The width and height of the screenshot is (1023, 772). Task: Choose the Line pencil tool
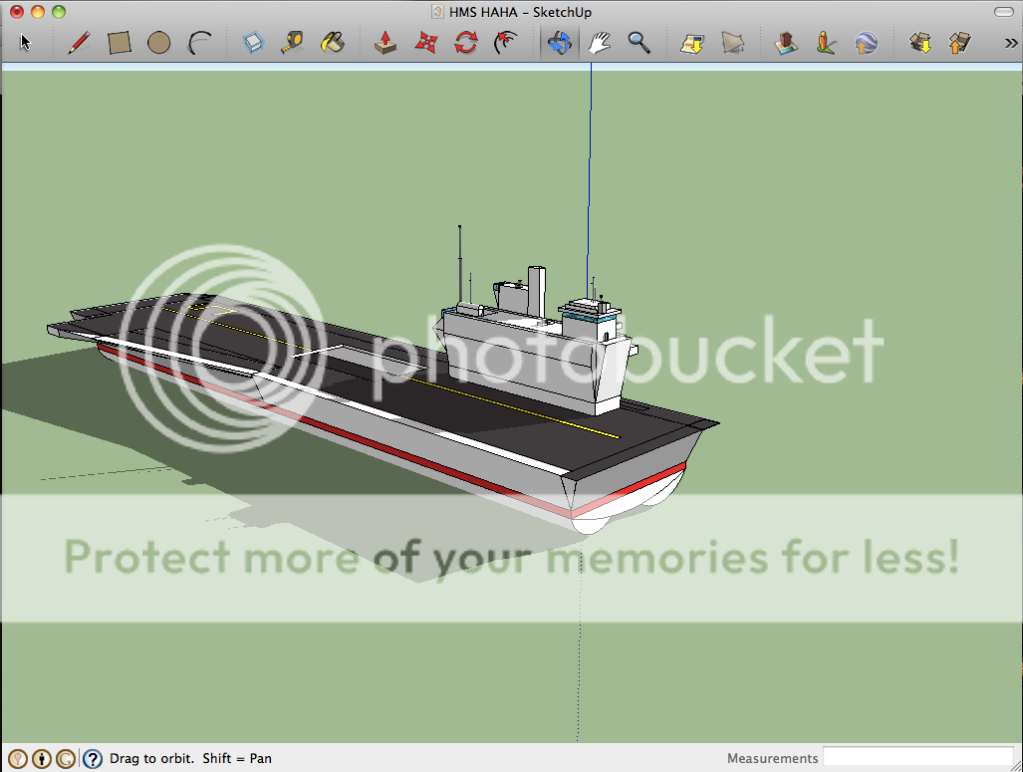point(79,42)
